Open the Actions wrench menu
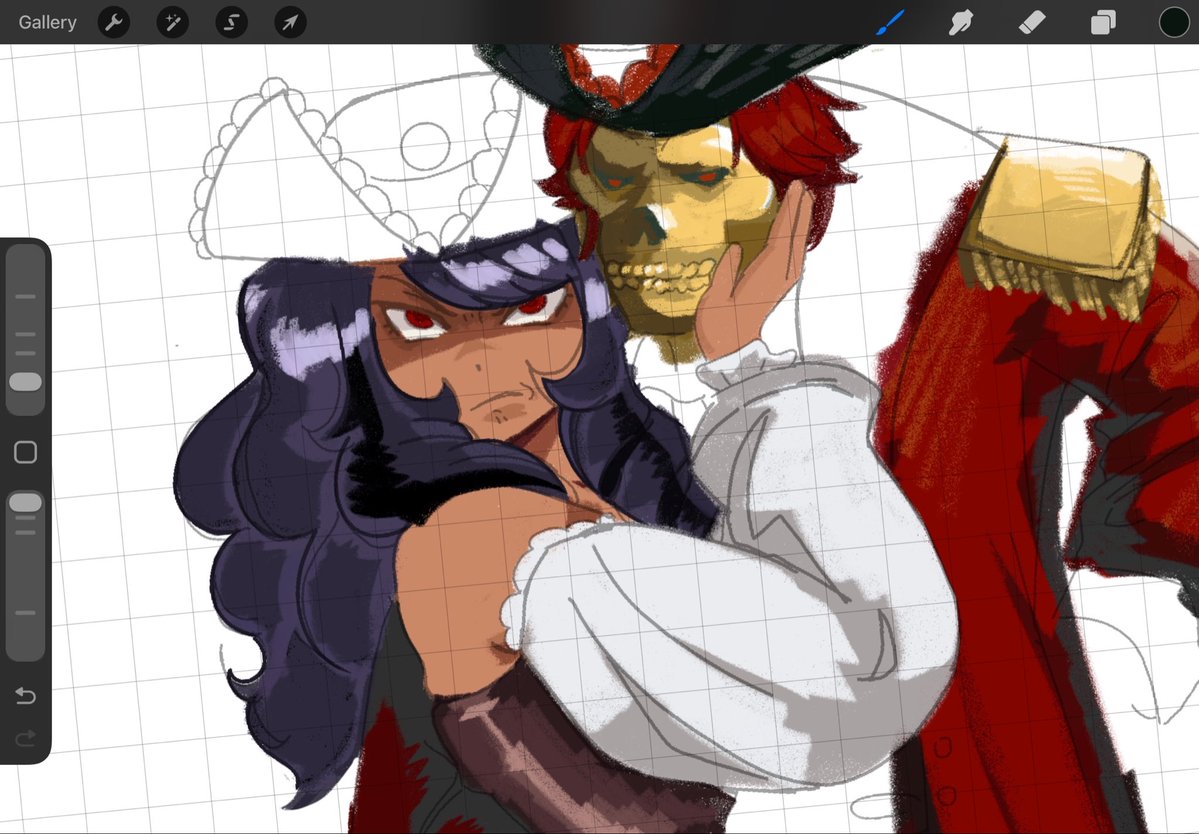 point(114,22)
